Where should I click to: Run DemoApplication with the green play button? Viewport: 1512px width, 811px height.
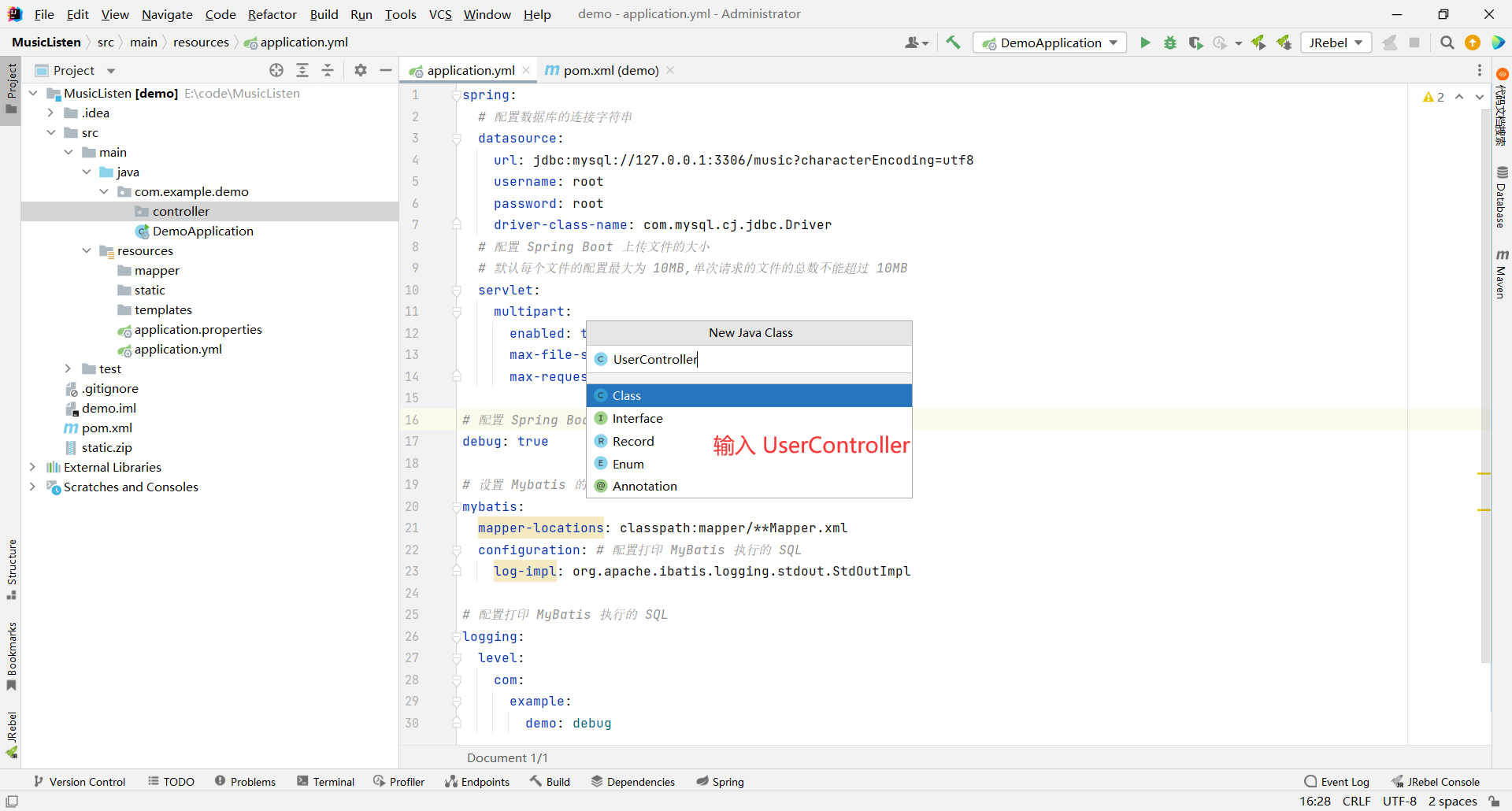pos(1145,43)
